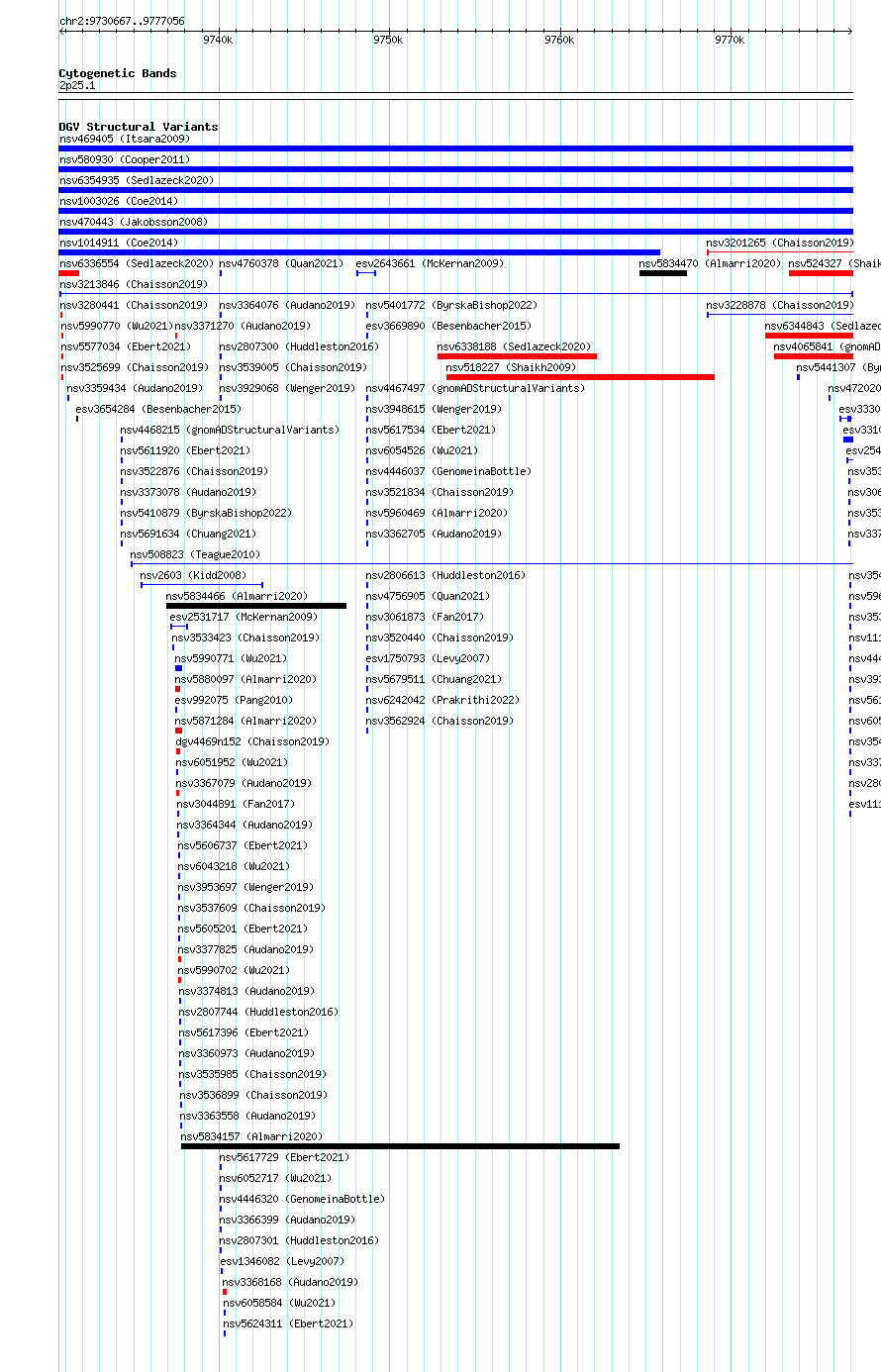Click the nsv5871284 (Almarri2020) label

[x=247, y=721]
